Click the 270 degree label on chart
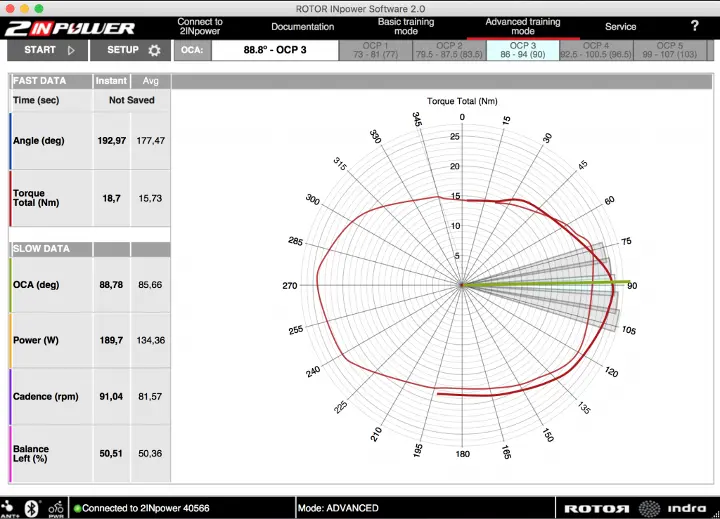This screenshot has width=720, height=519. click(x=289, y=286)
